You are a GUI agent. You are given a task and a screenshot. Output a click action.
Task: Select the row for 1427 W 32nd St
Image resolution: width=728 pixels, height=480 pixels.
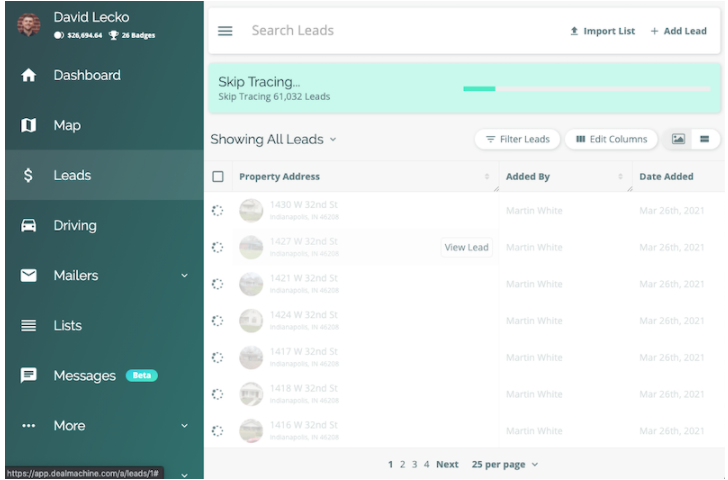pos(217,247)
